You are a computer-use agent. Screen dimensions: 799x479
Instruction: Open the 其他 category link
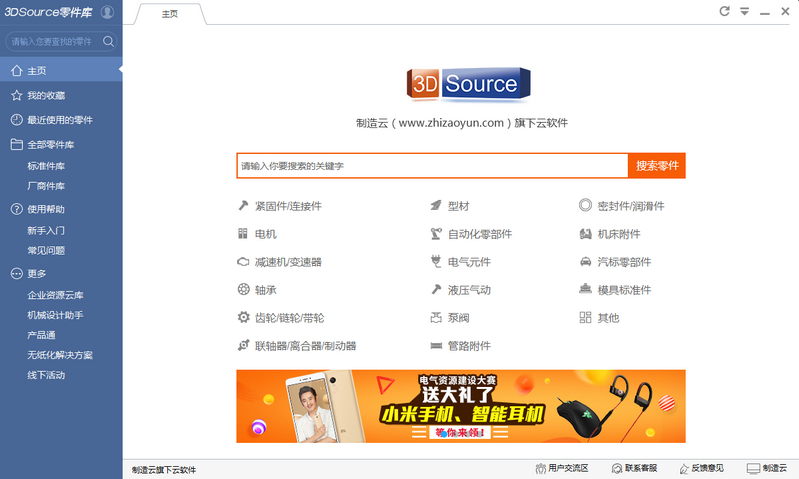(x=608, y=318)
